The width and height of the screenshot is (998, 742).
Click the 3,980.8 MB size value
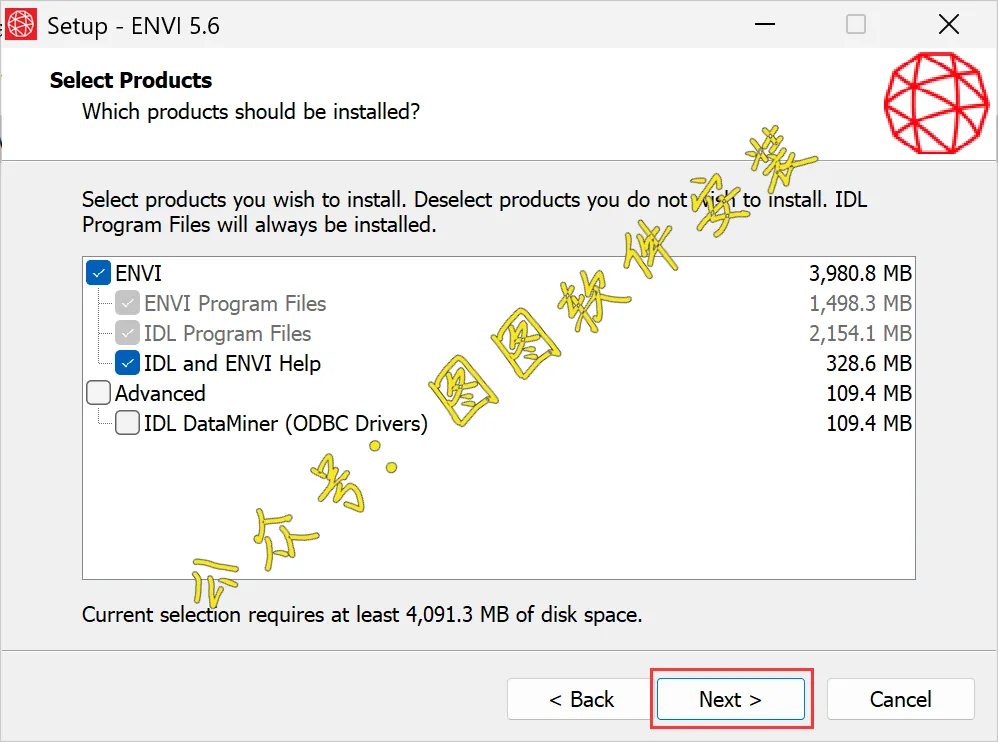860,273
